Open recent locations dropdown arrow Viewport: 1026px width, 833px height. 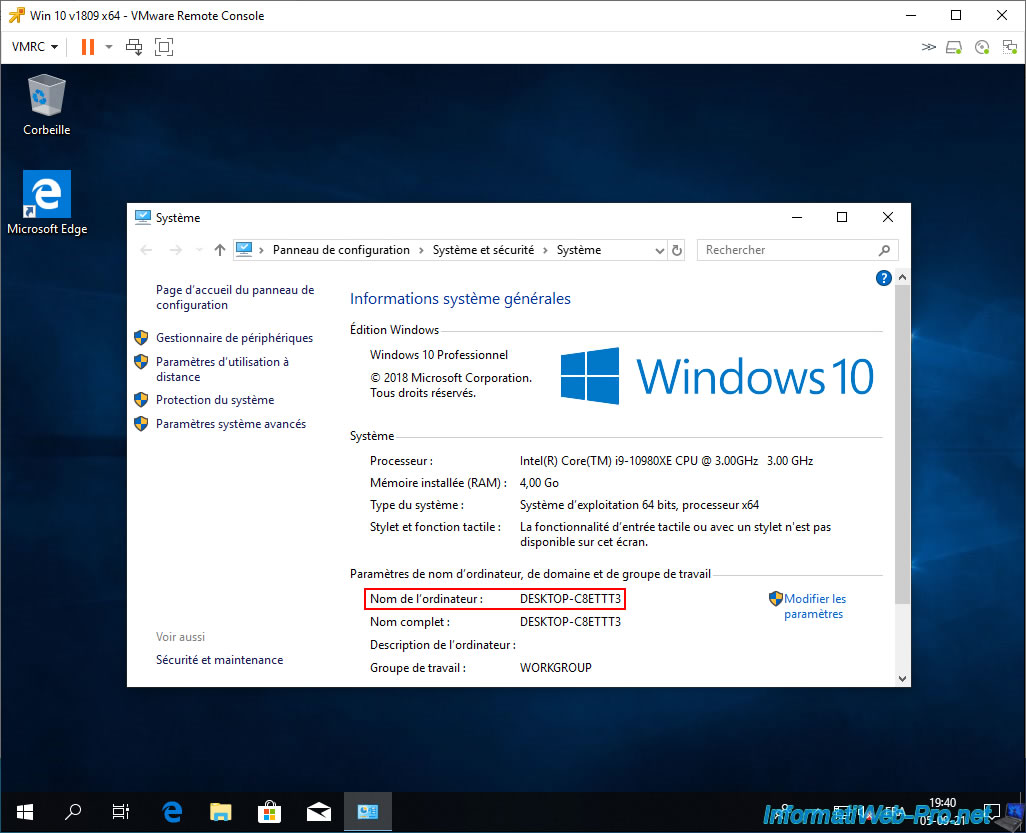click(x=198, y=250)
